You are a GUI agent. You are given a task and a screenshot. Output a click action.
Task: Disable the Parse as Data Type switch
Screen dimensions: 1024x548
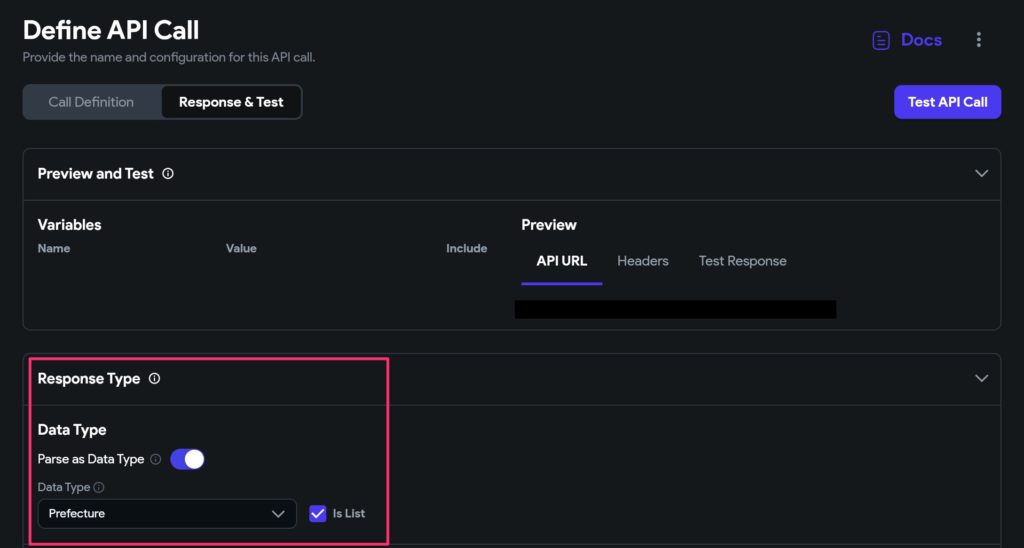point(187,459)
